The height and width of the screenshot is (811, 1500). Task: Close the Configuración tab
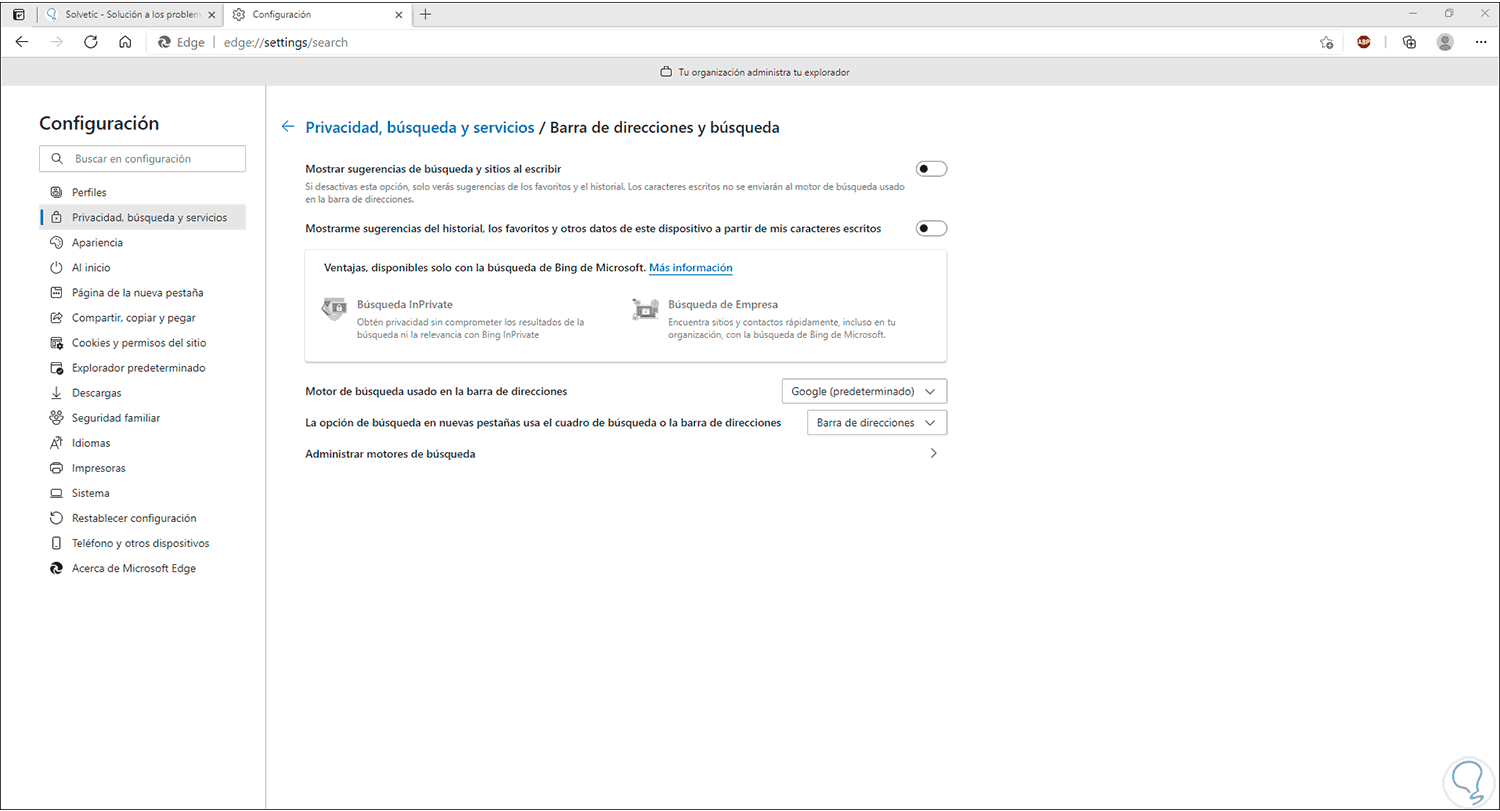tap(398, 15)
